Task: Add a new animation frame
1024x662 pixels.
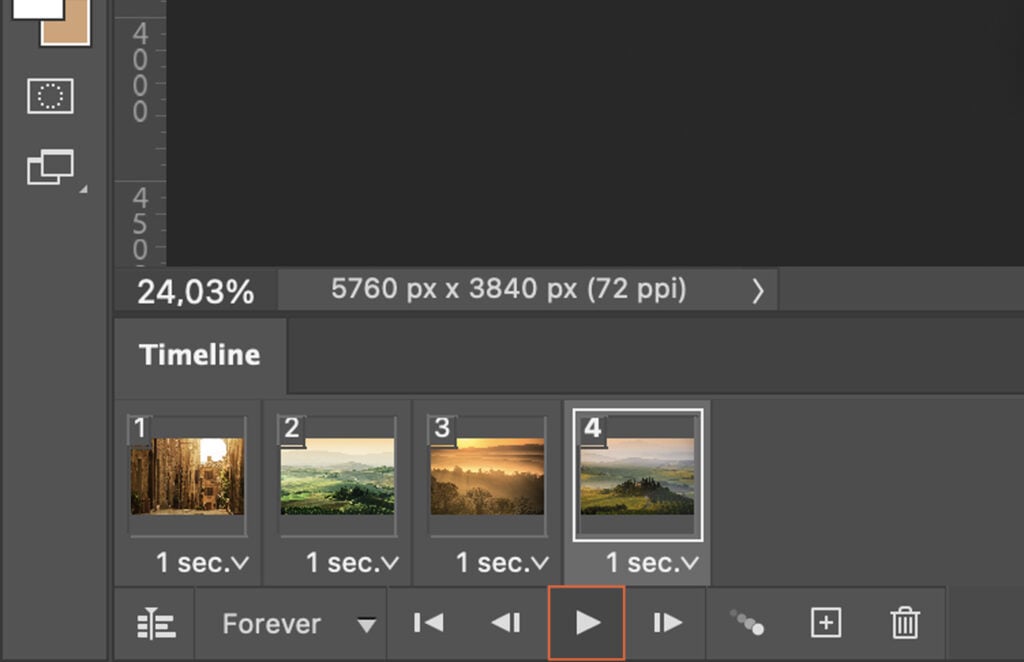Action: click(825, 623)
